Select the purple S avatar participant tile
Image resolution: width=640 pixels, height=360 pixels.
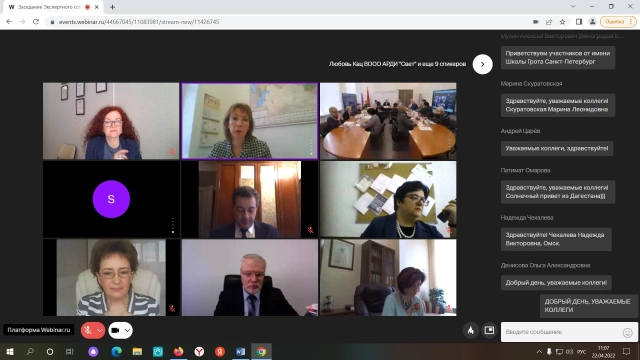coord(111,199)
